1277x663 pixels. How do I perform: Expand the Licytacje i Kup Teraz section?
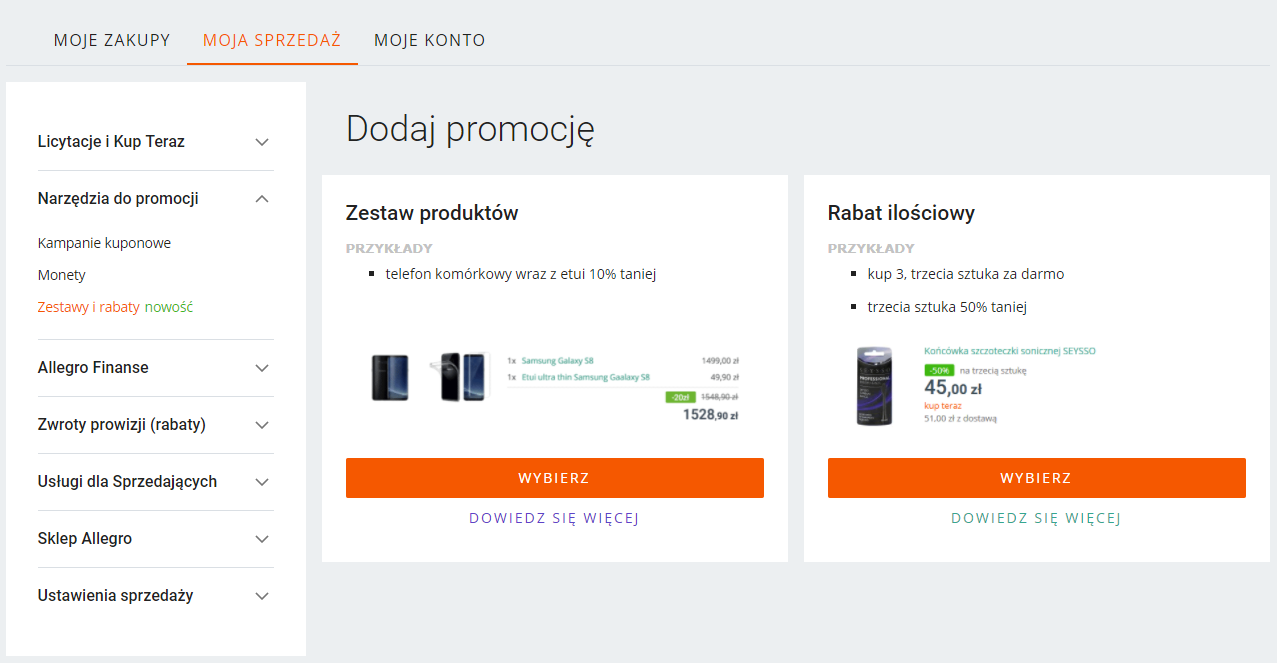tap(262, 142)
